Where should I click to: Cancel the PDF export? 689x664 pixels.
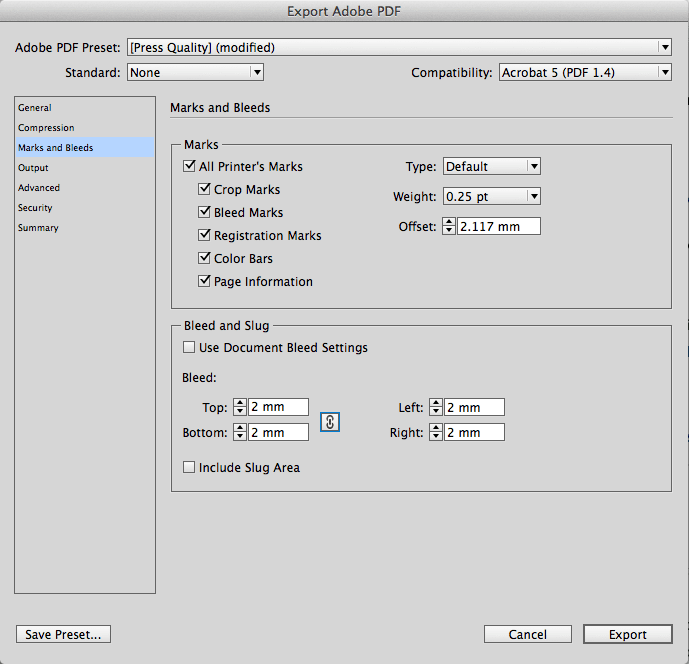(528, 634)
